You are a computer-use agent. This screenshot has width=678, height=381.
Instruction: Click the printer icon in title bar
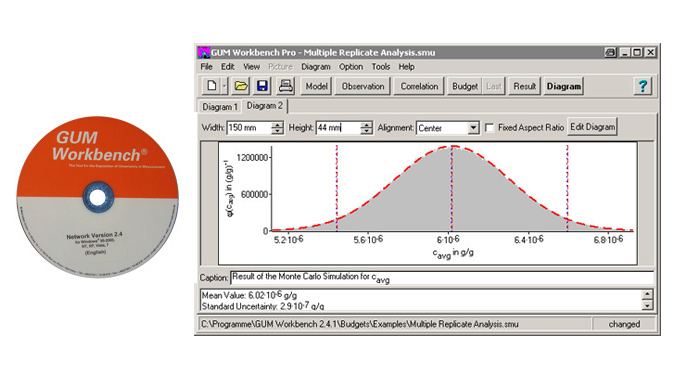coord(610,52)
